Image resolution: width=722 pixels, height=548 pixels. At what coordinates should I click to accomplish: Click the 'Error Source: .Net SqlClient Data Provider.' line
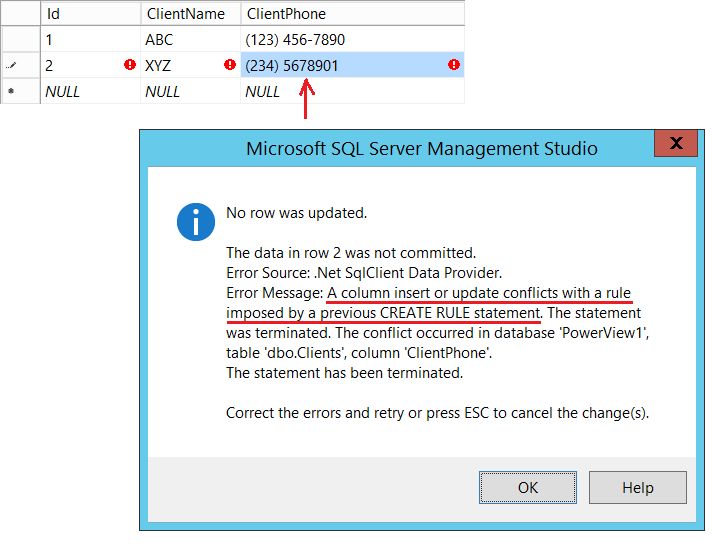tap(364, 273)
